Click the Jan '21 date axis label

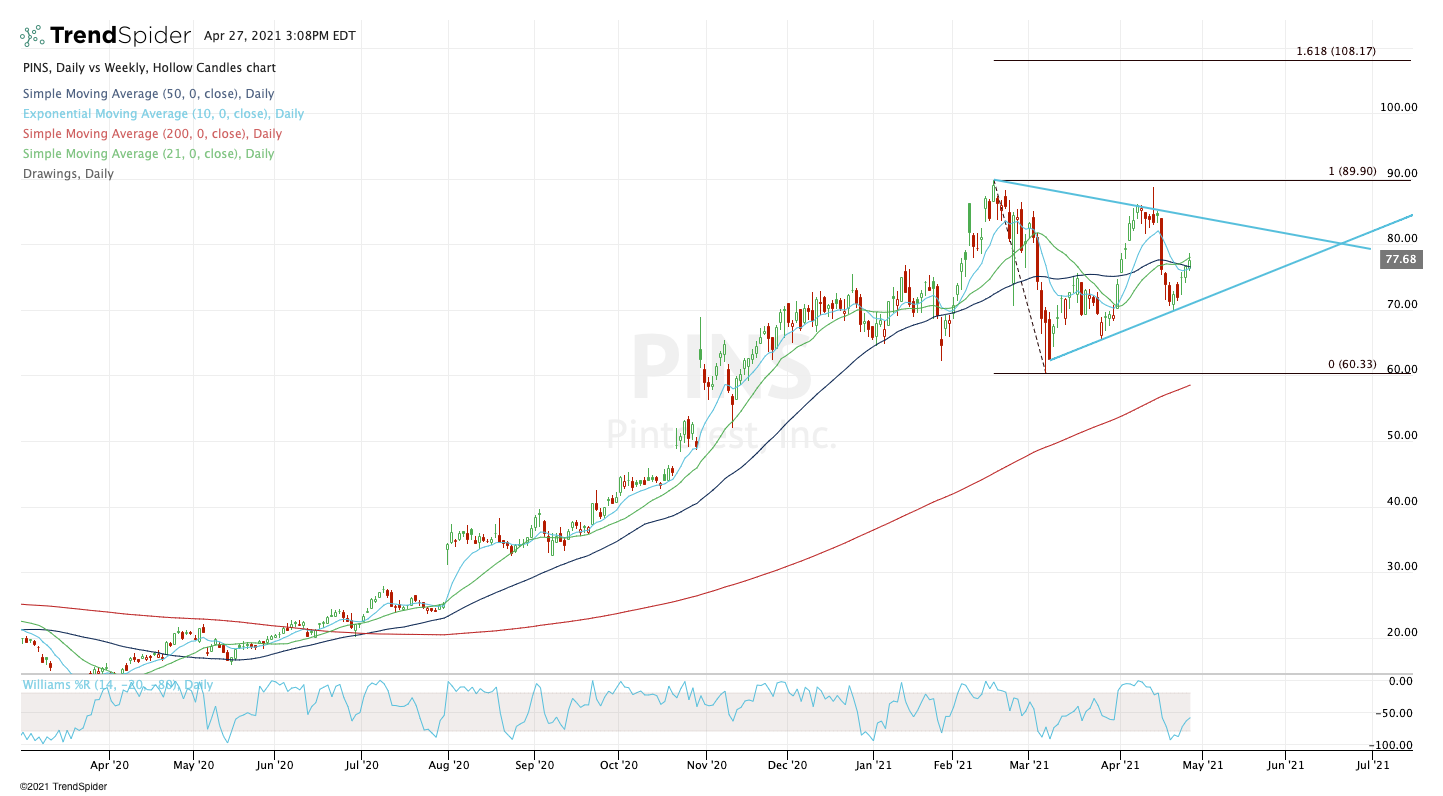[x=873, y=767]
